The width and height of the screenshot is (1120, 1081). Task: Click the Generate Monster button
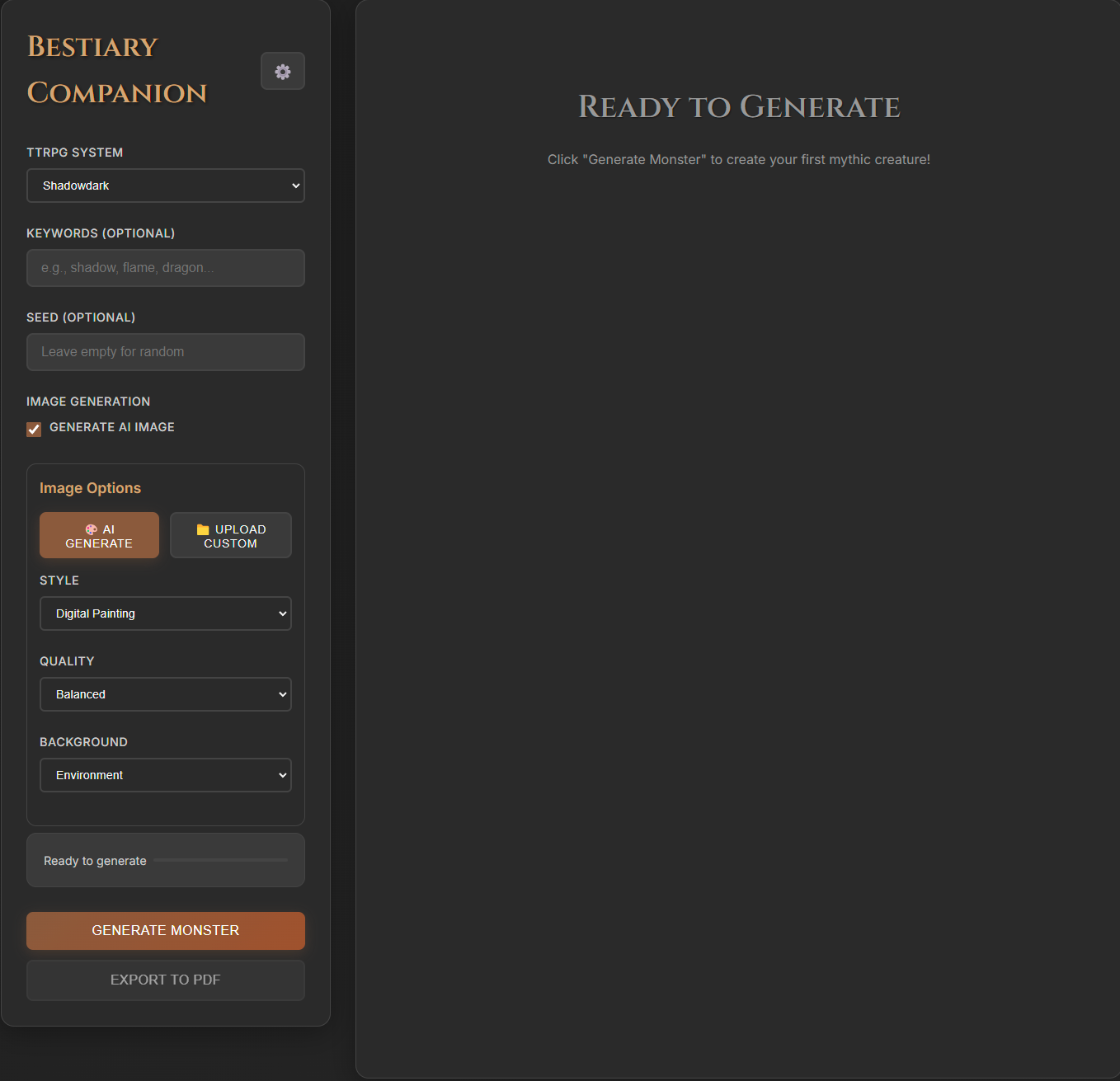click(x=165, y=930)
